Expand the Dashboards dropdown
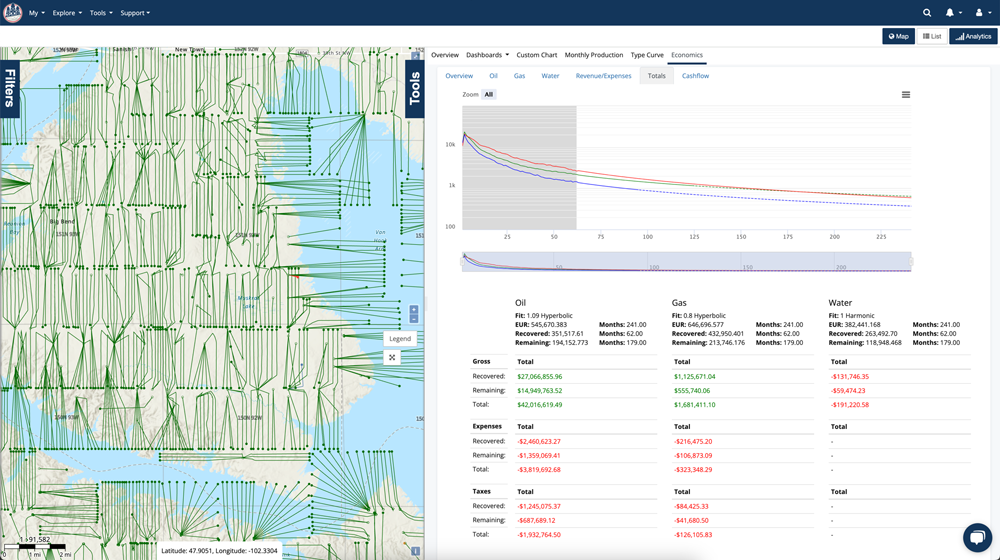This screenshot has height=560, width=1000. [x=487, y=55]
